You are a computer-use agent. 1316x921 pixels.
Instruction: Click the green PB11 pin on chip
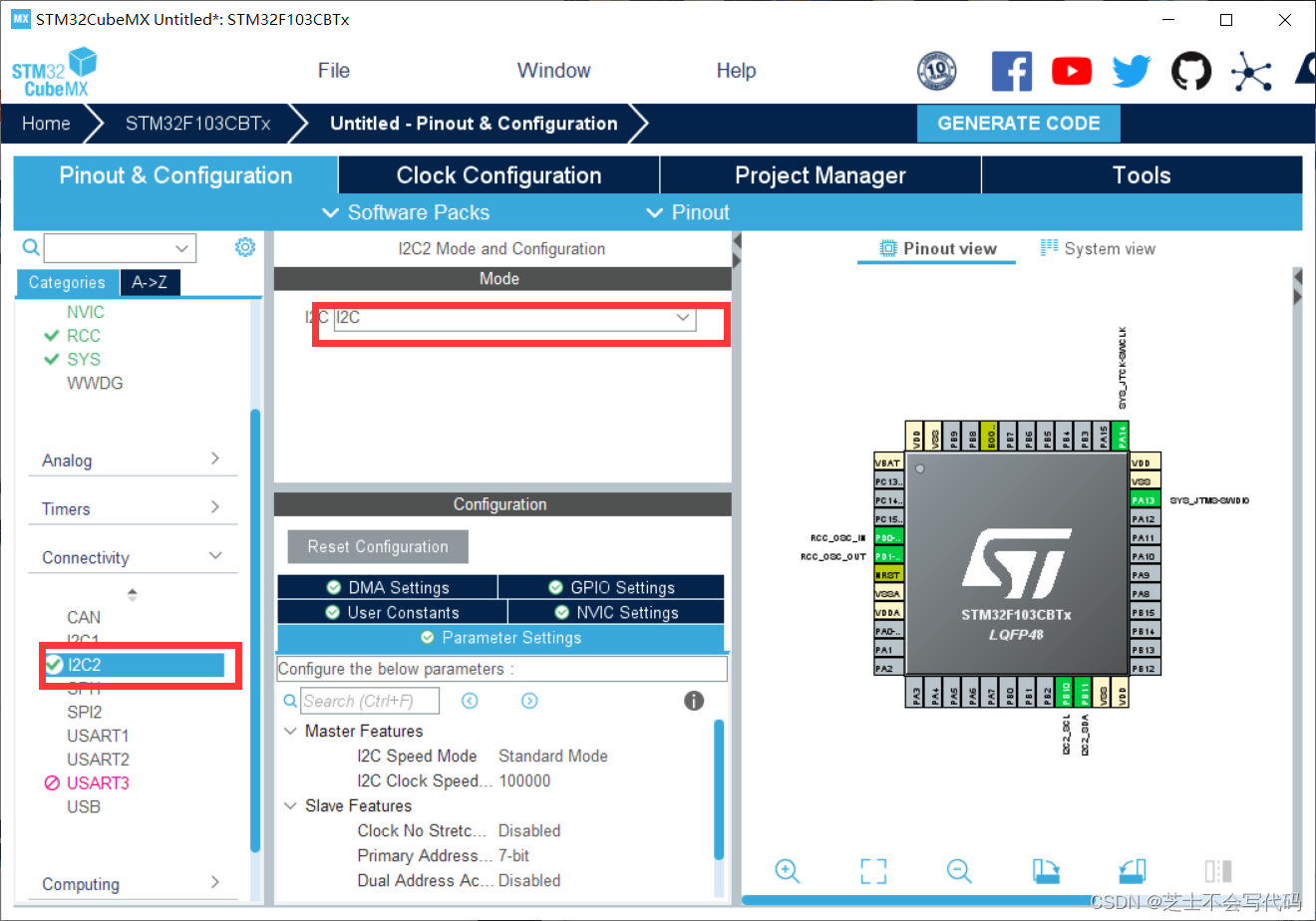pos(1085,692)
